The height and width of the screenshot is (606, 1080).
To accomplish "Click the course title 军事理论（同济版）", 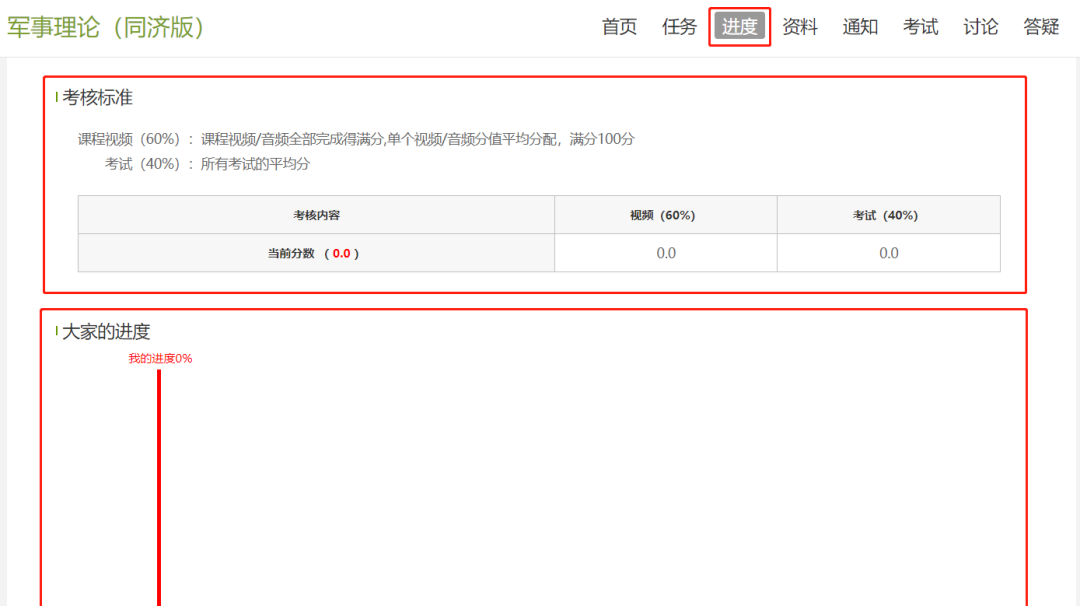I will coord(107,27).
